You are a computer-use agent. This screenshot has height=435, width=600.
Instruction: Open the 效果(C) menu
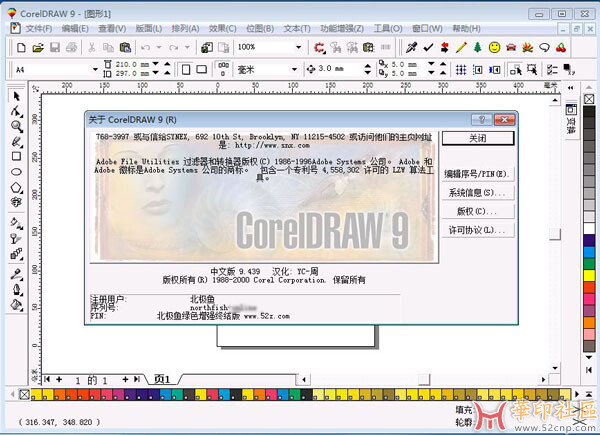point(222,29)
